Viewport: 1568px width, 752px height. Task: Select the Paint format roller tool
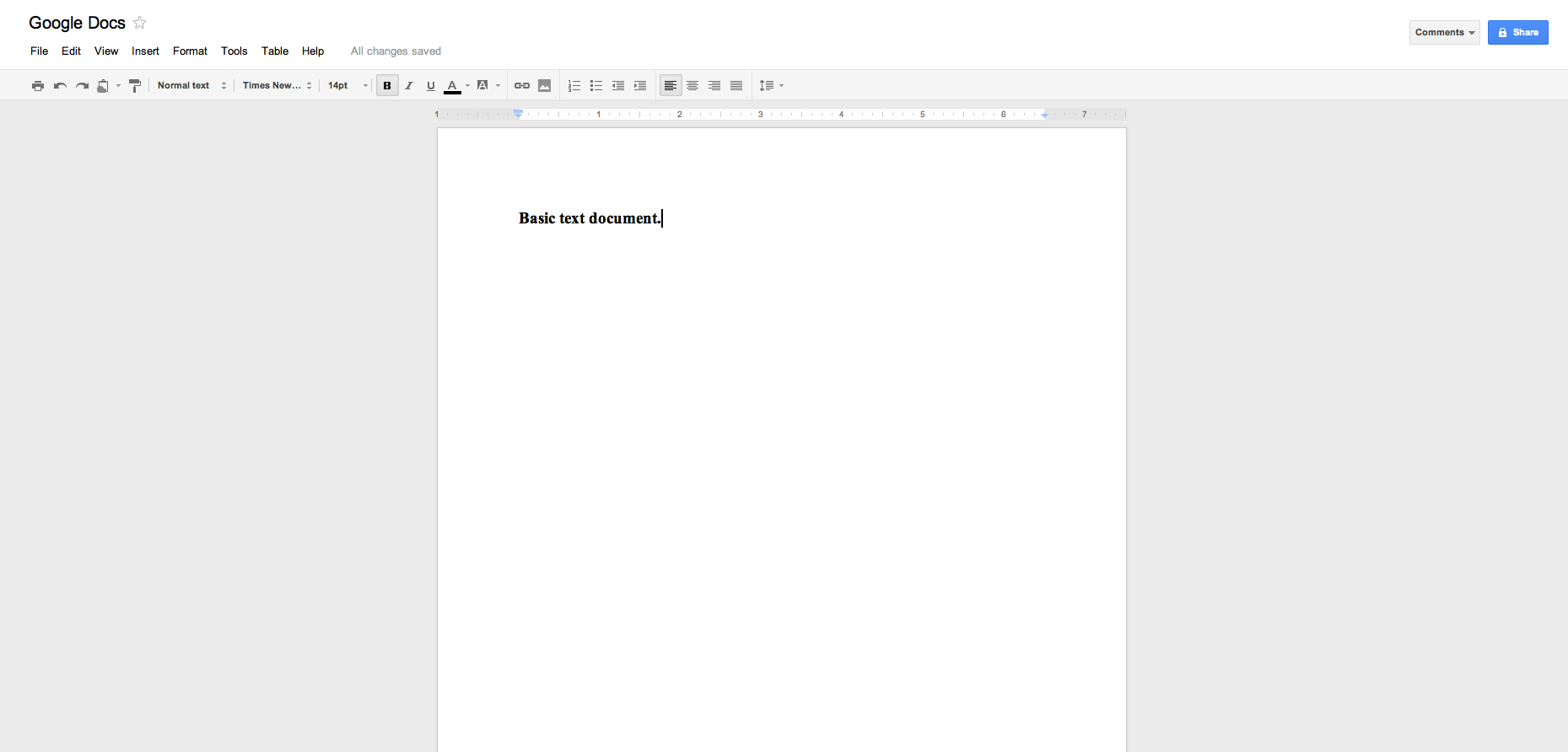click(135, 86)
